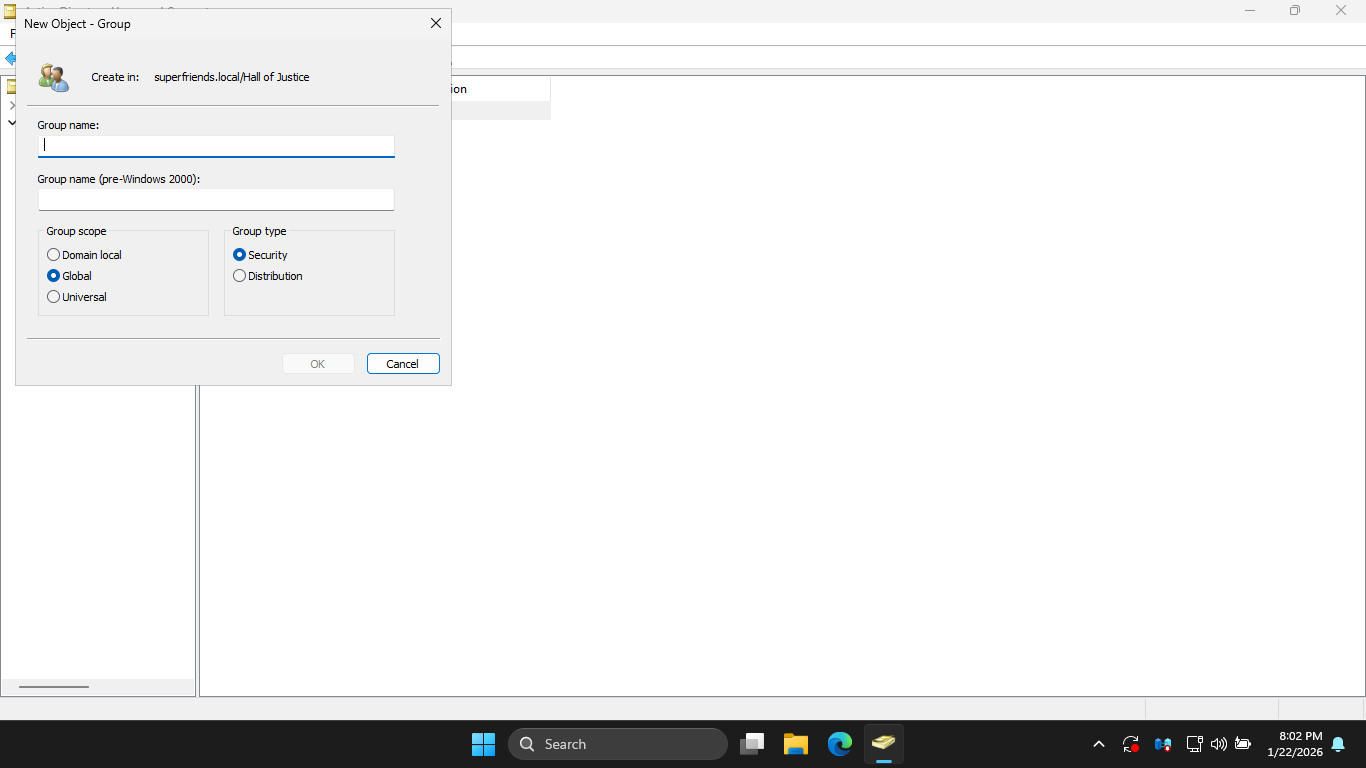Click the Windows Update tray icon
Image resolution: width=1366 pixels, height=768 pixels.
coord(1131,744)
